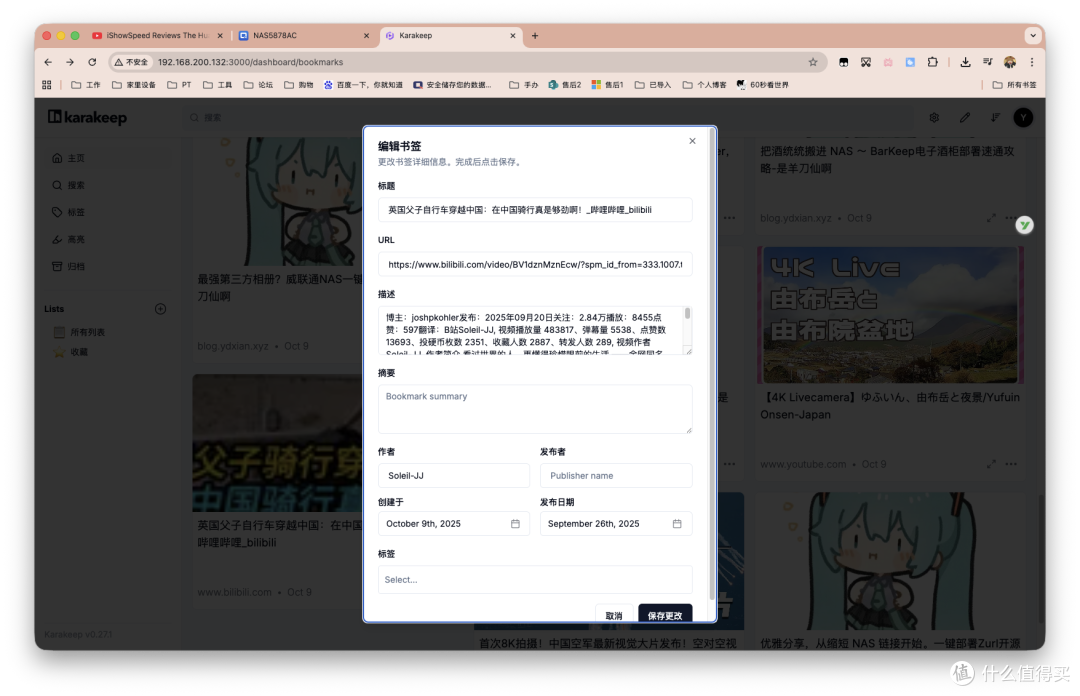Open the sort order icon in header
The width and height of the screenshot is (1080, 696).
pos(995,117)
